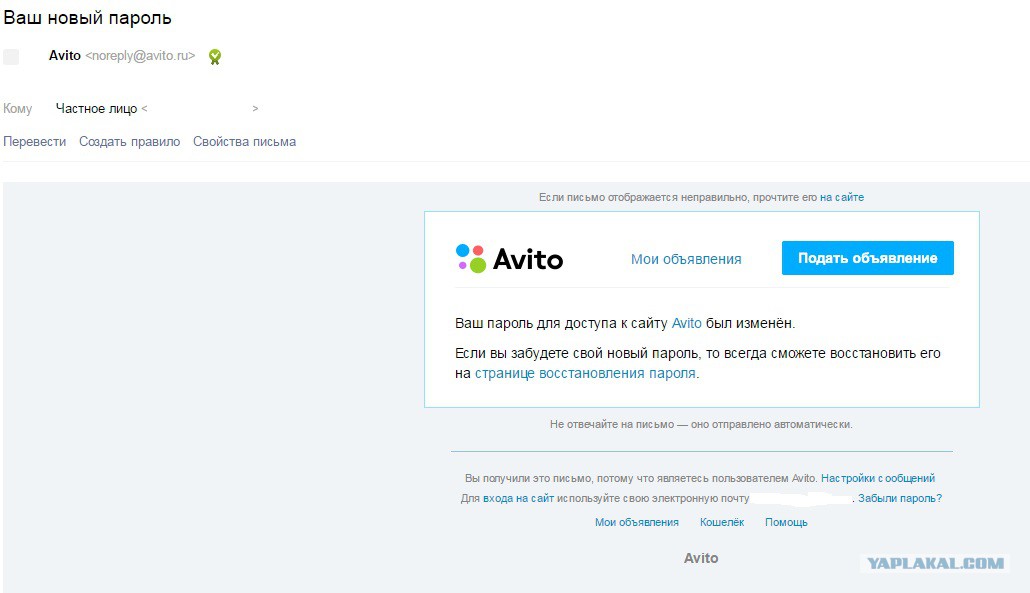Open Свойства письма message properties

(244, 142)
